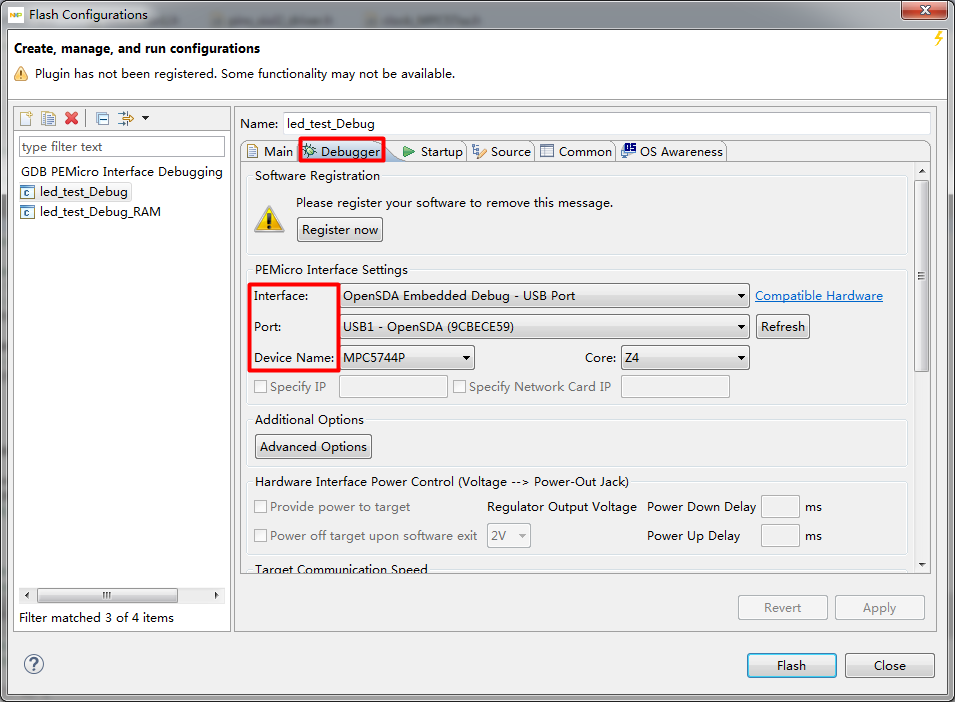Select led_test_Debug configuration in tree
The image size is (955, 702).
pyautogui.click(x=75, y=192)
